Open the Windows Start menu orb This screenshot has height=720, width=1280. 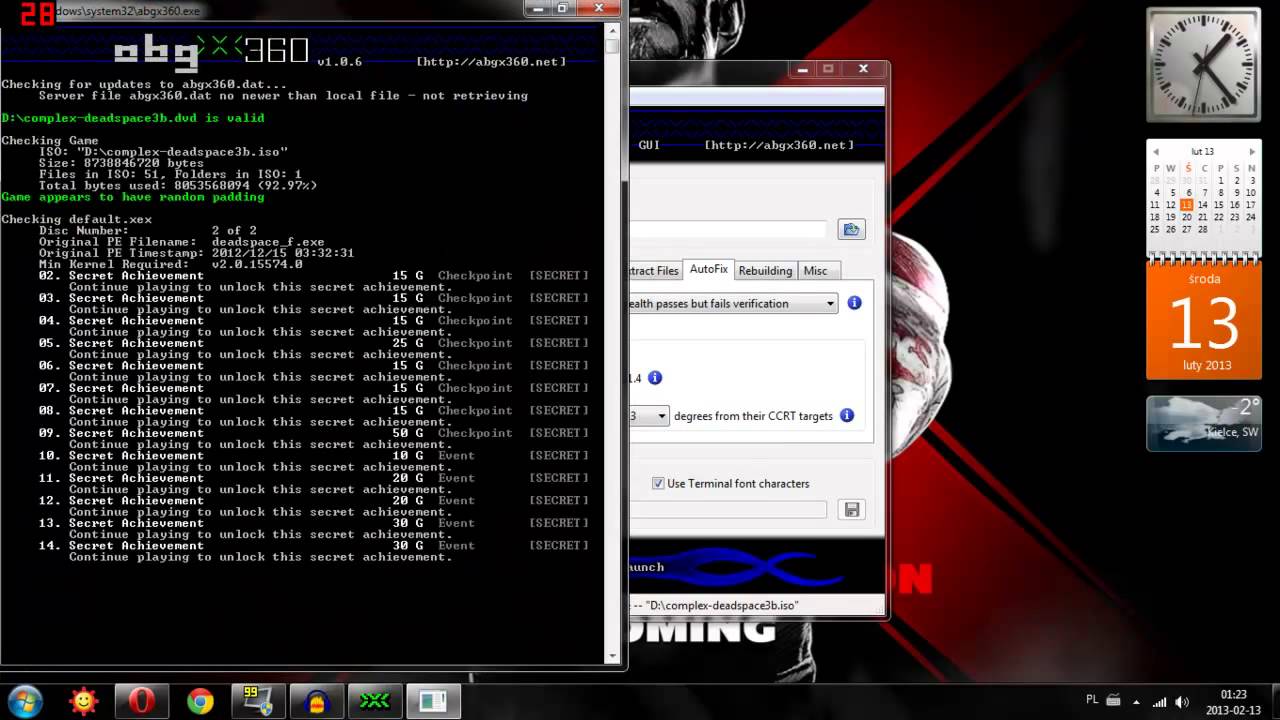pos(24,701)
